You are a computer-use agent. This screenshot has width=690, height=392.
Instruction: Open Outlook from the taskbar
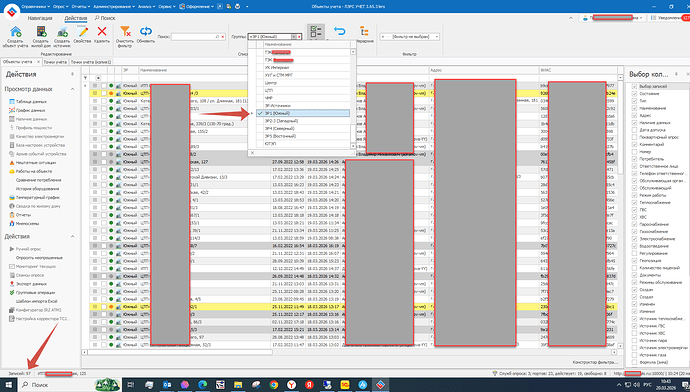coord(167,385)
